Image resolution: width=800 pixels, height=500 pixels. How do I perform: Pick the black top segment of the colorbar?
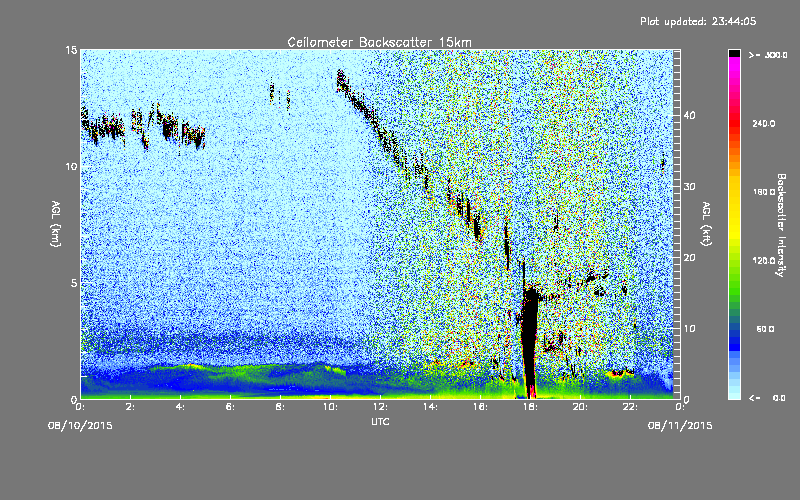(x=734, y=53)
